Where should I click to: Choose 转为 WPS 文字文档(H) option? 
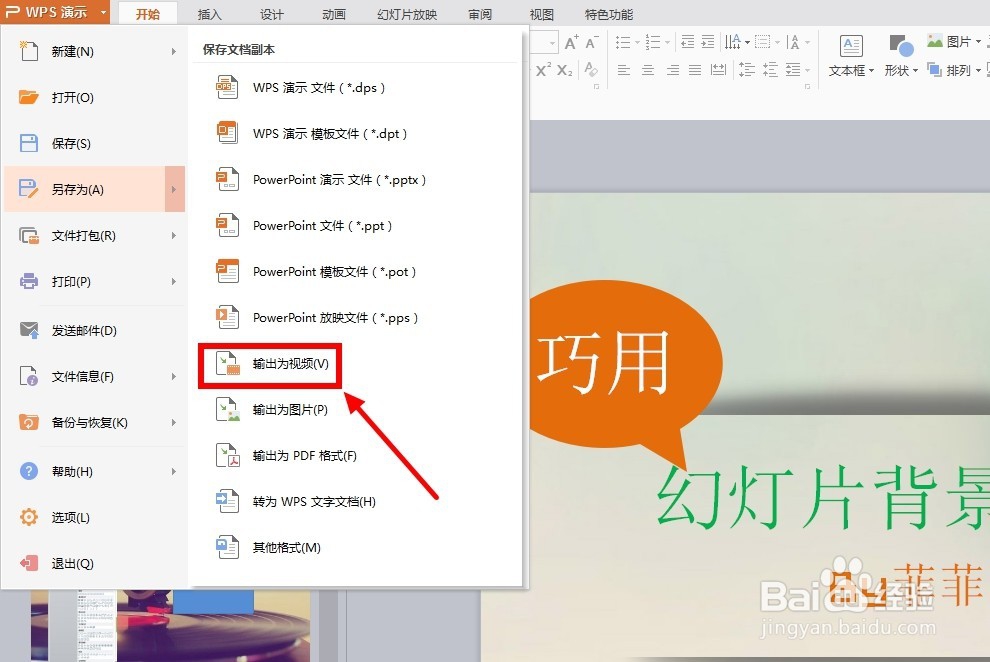357,502
